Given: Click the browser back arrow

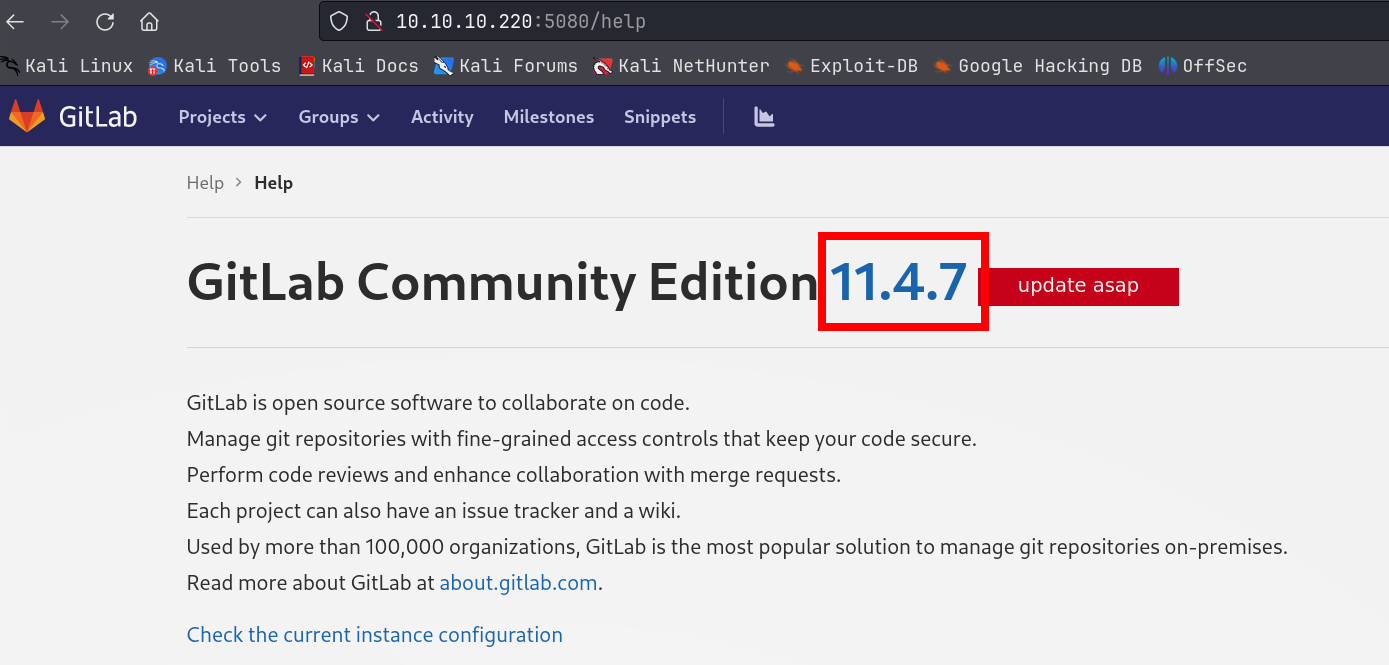Looking at the screenshot, I should click(x=15, y=21).
